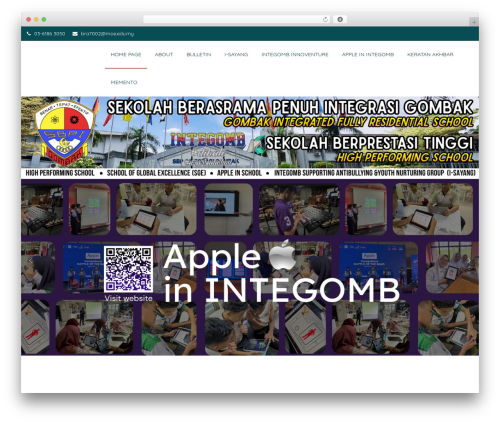Screen dimensions: 500x423
Task: Click the phone icon in top bar
Action: 29,34
